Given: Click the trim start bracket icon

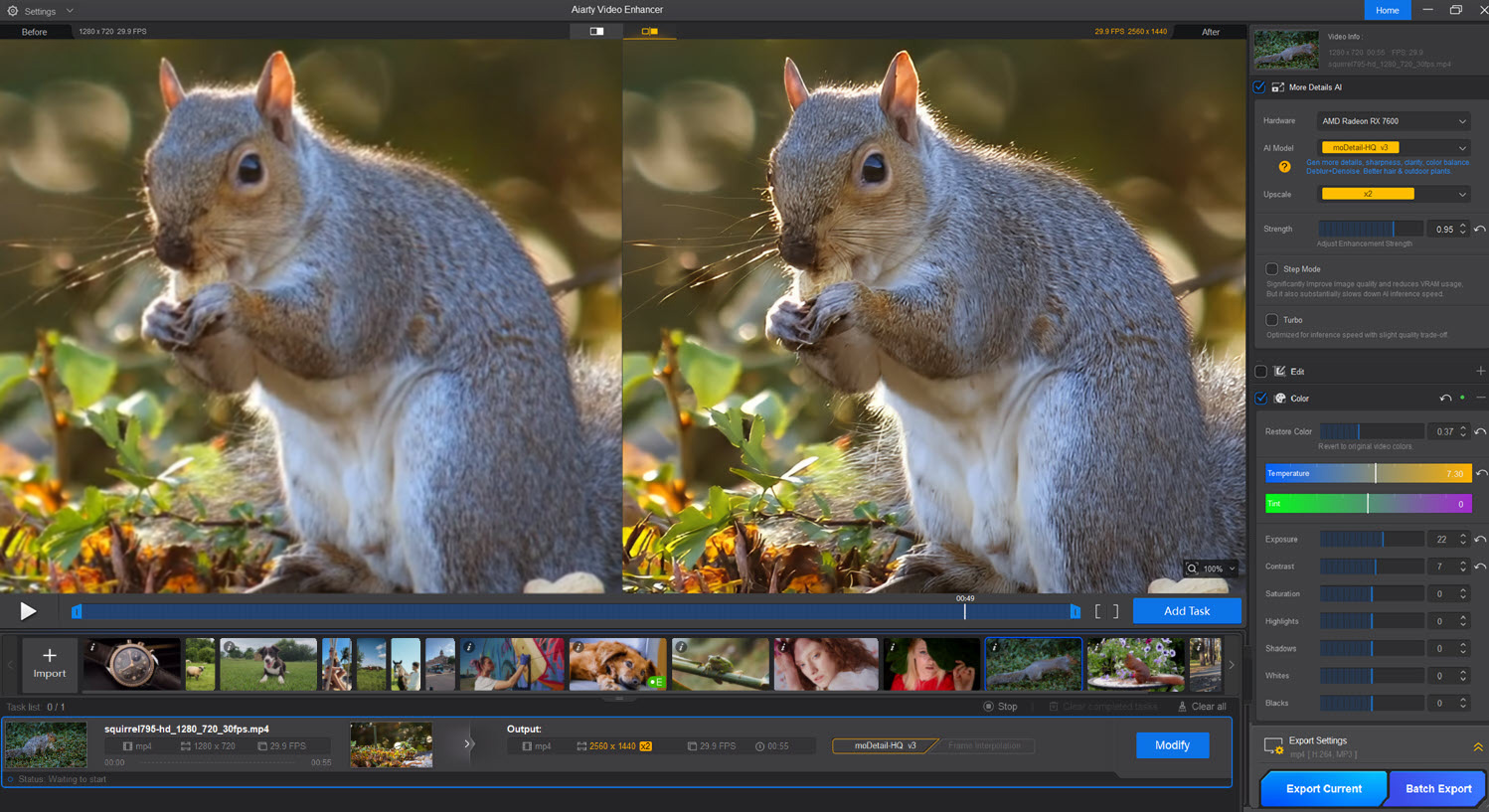Looking at the screenshot, I should (1098, 611).
